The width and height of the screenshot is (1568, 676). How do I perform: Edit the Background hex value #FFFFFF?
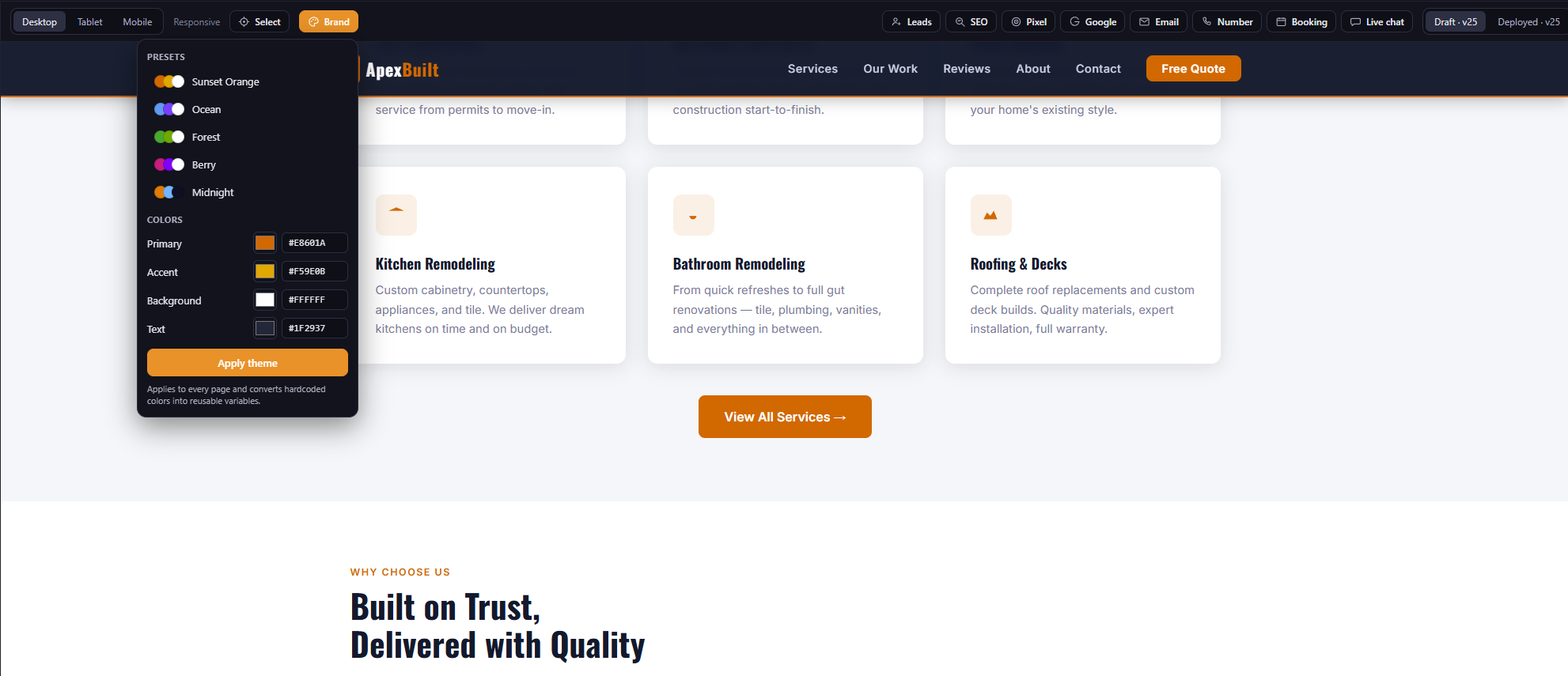315,300
